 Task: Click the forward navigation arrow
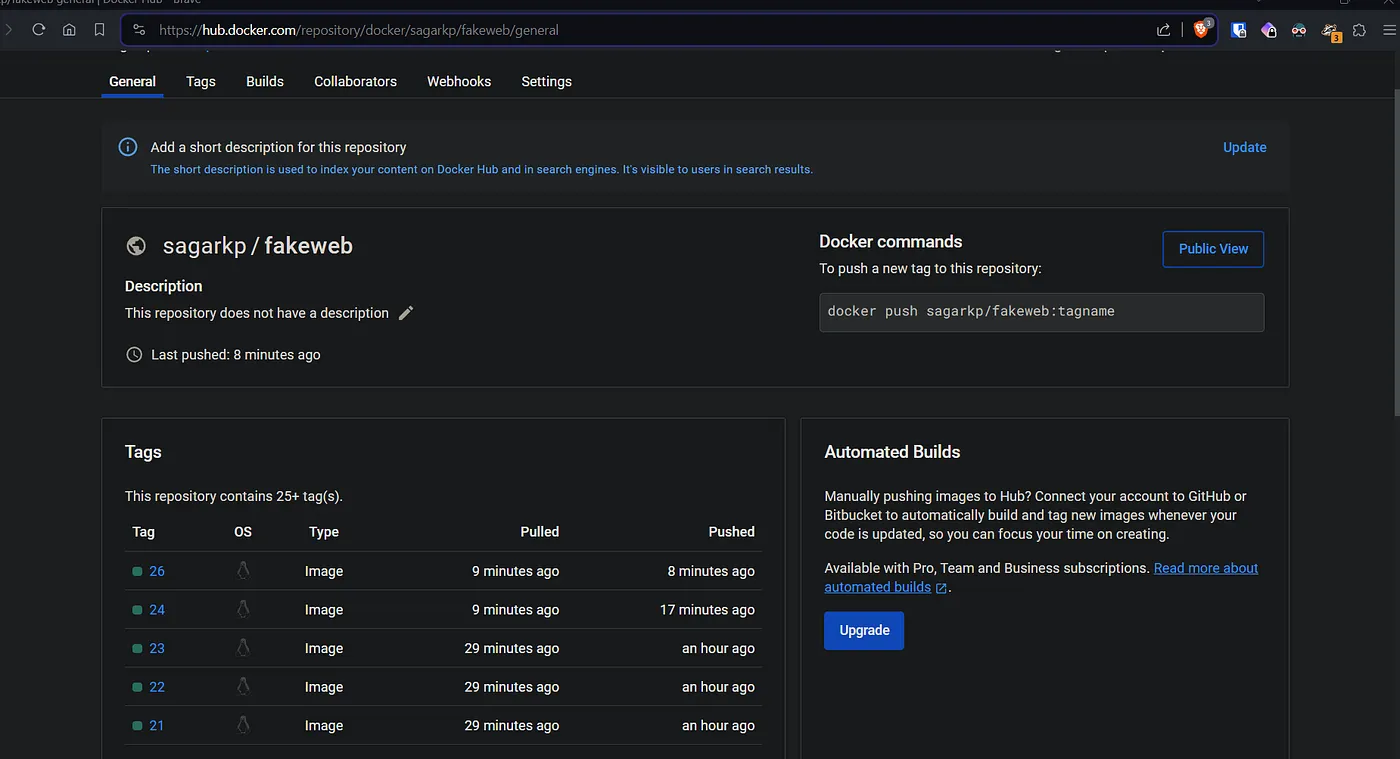(8, 30)
